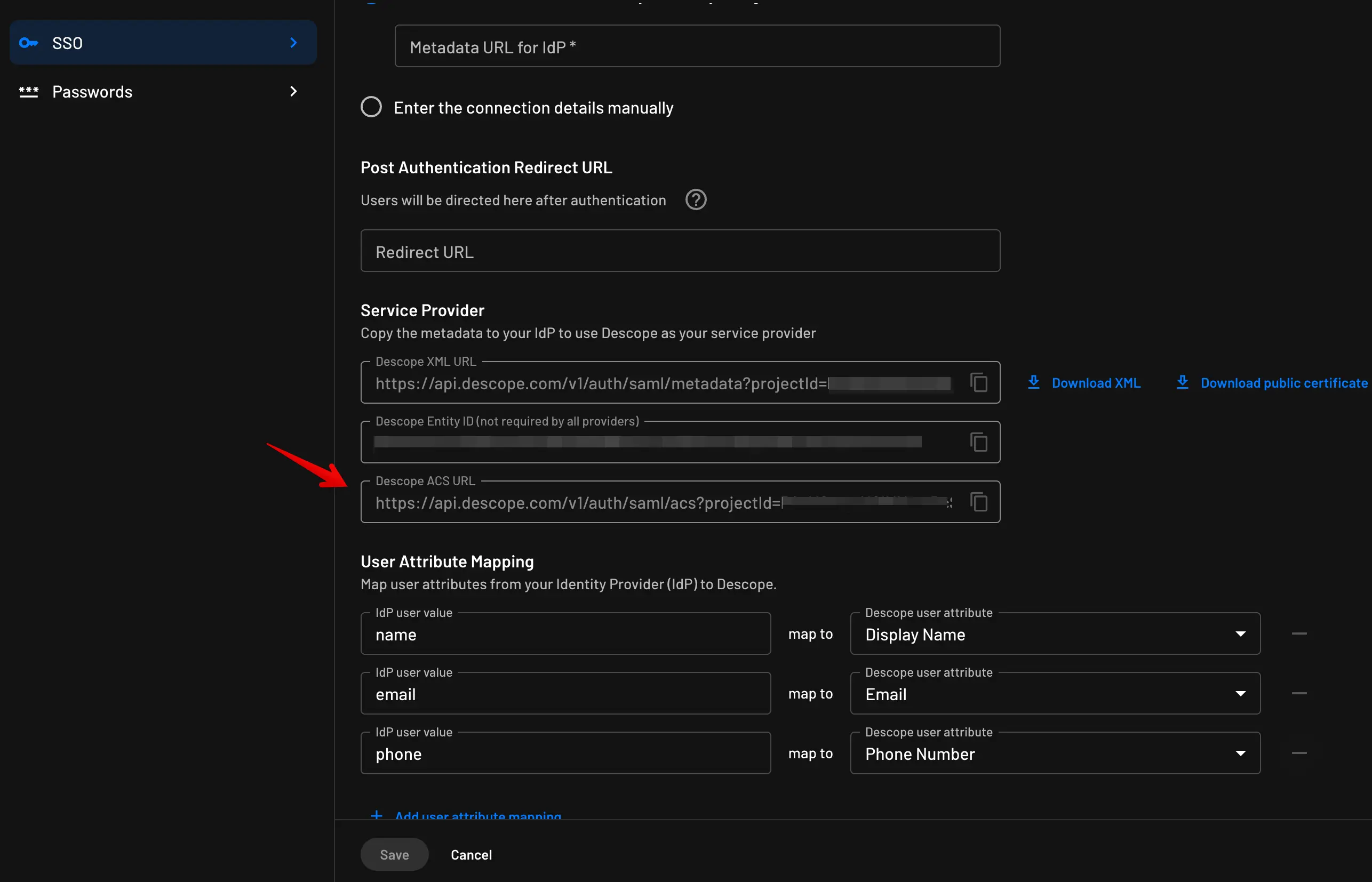This screenshot has height=882, width=1372.
Task: Click the Download public certificate link
Action: tap(1284, 382)
